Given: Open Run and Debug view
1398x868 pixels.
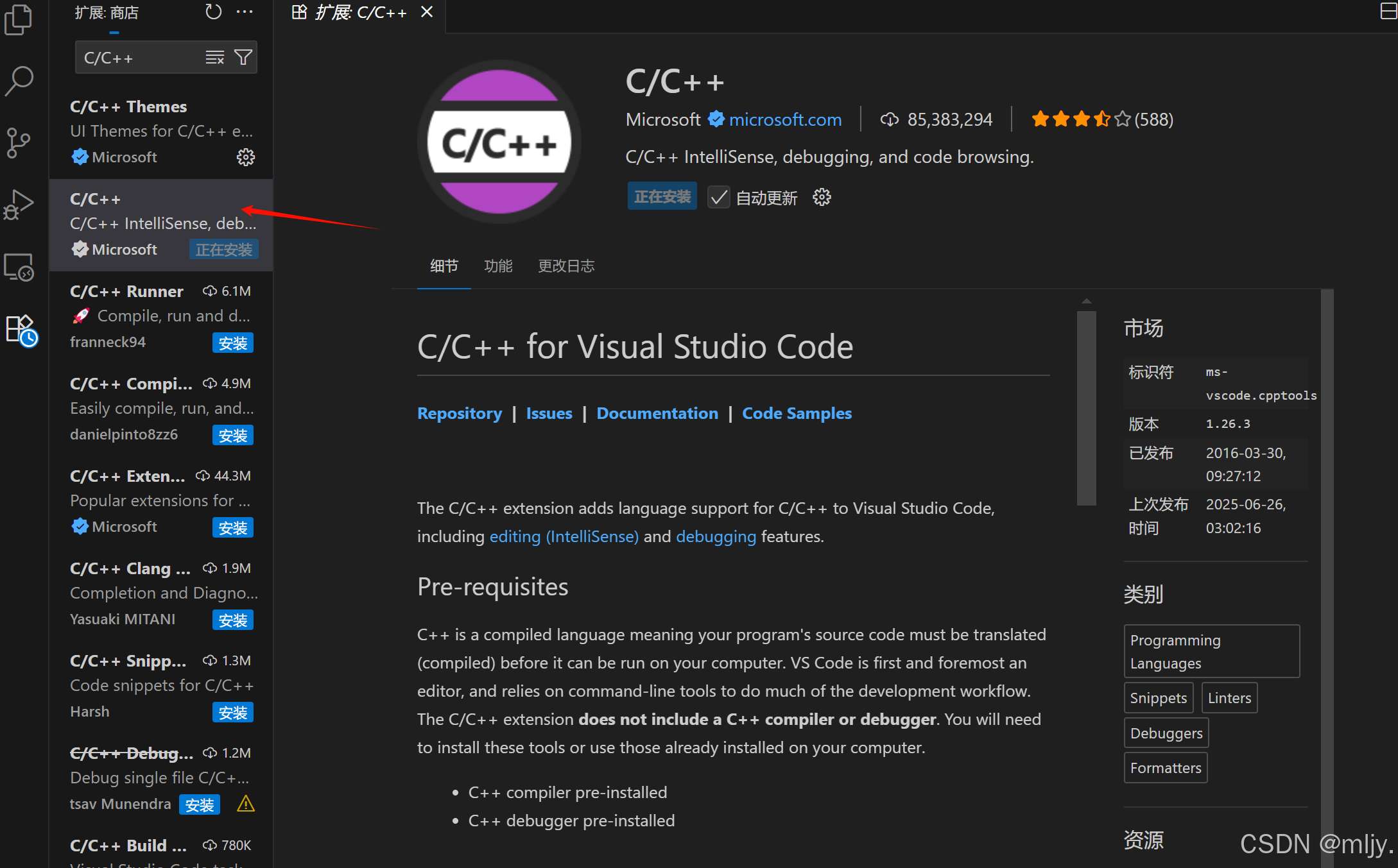Looking at the screenshot, I should [x=19, y=205].
